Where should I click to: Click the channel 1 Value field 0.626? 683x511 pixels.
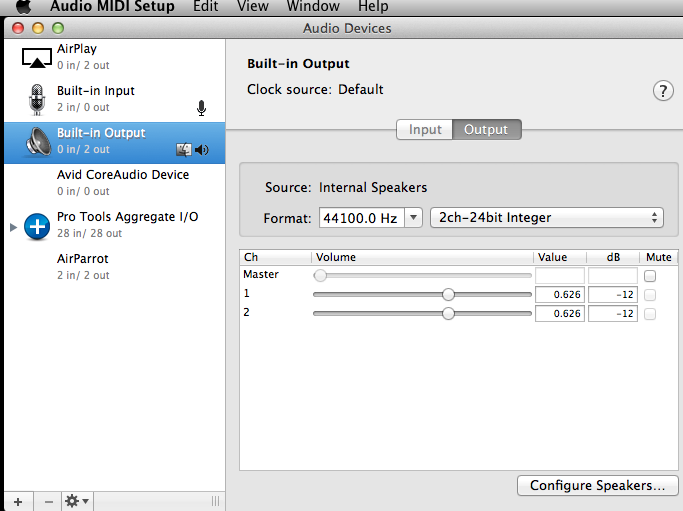[560, 294]
